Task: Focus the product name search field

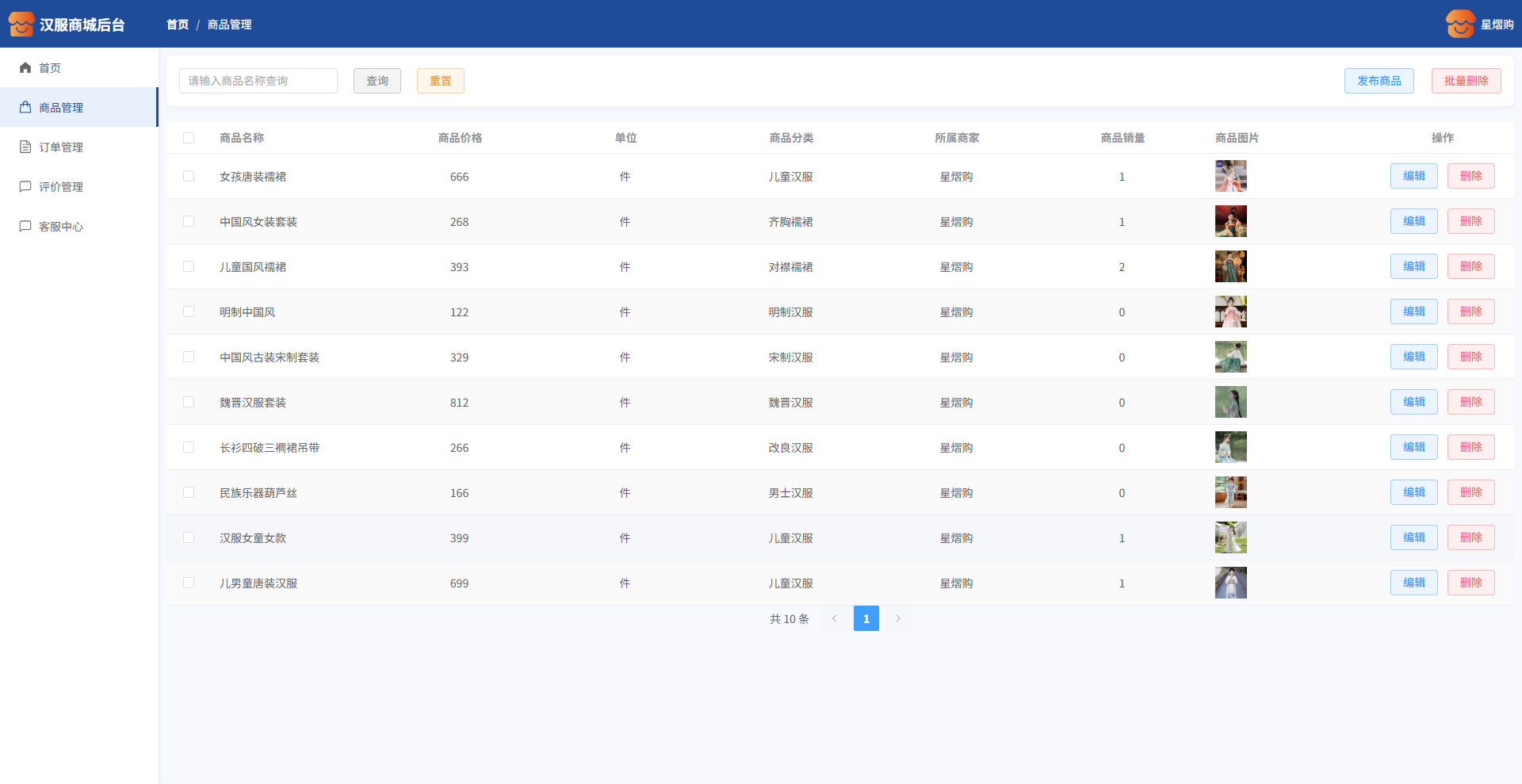Action: point(258,81)
